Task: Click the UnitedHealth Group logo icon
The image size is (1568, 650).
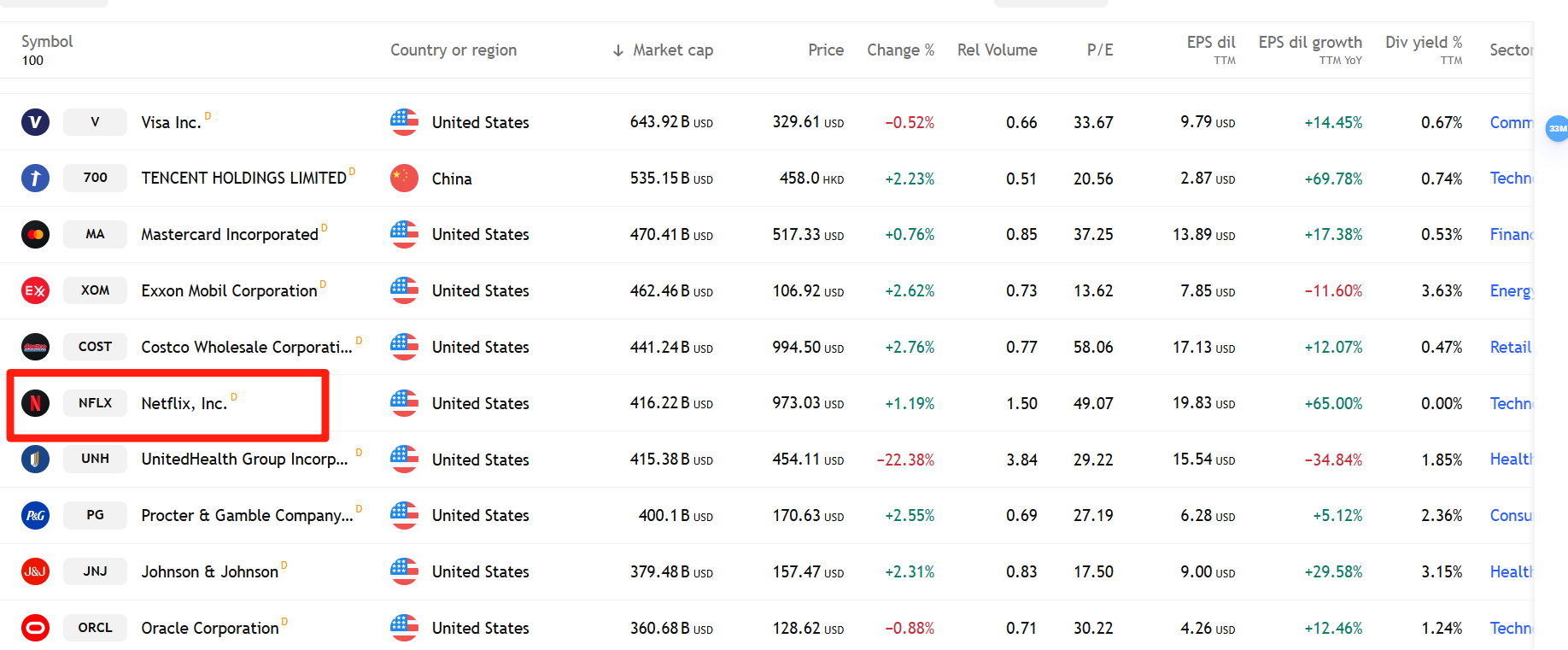Action: [35, 459]
